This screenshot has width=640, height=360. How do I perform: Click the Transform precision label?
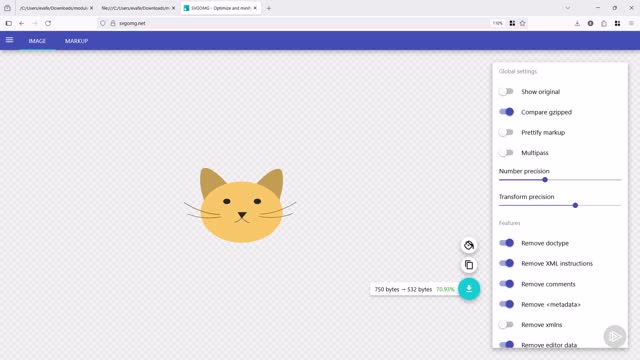pos(526,197)
